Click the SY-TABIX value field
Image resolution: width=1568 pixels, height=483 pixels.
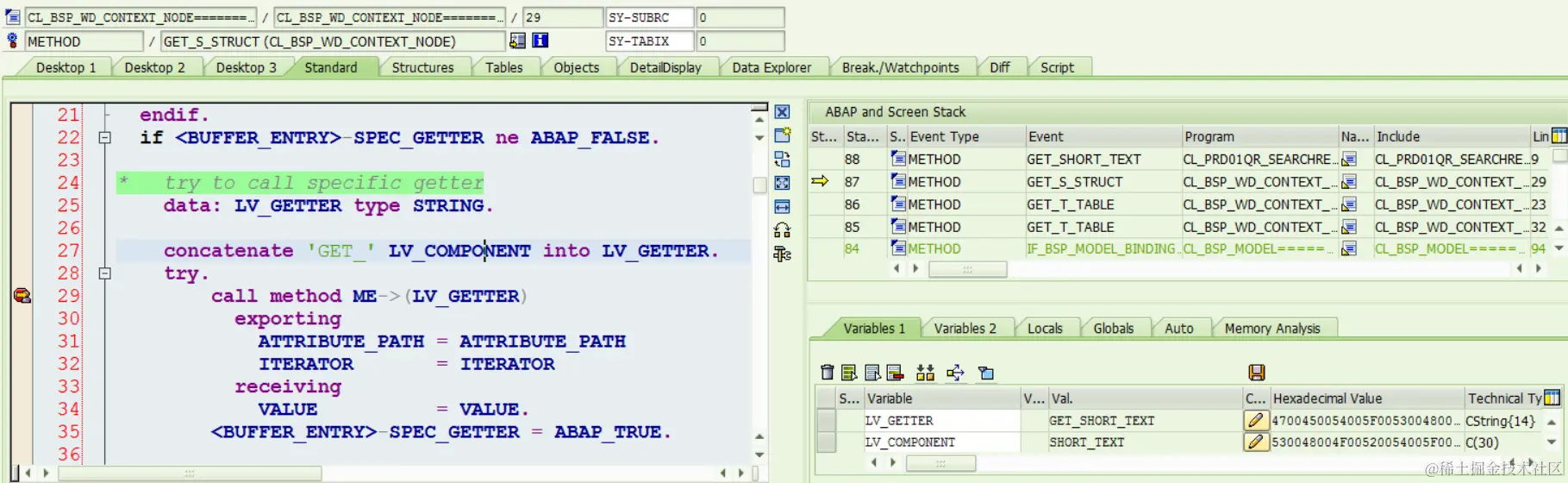click(x=740, y=41)
